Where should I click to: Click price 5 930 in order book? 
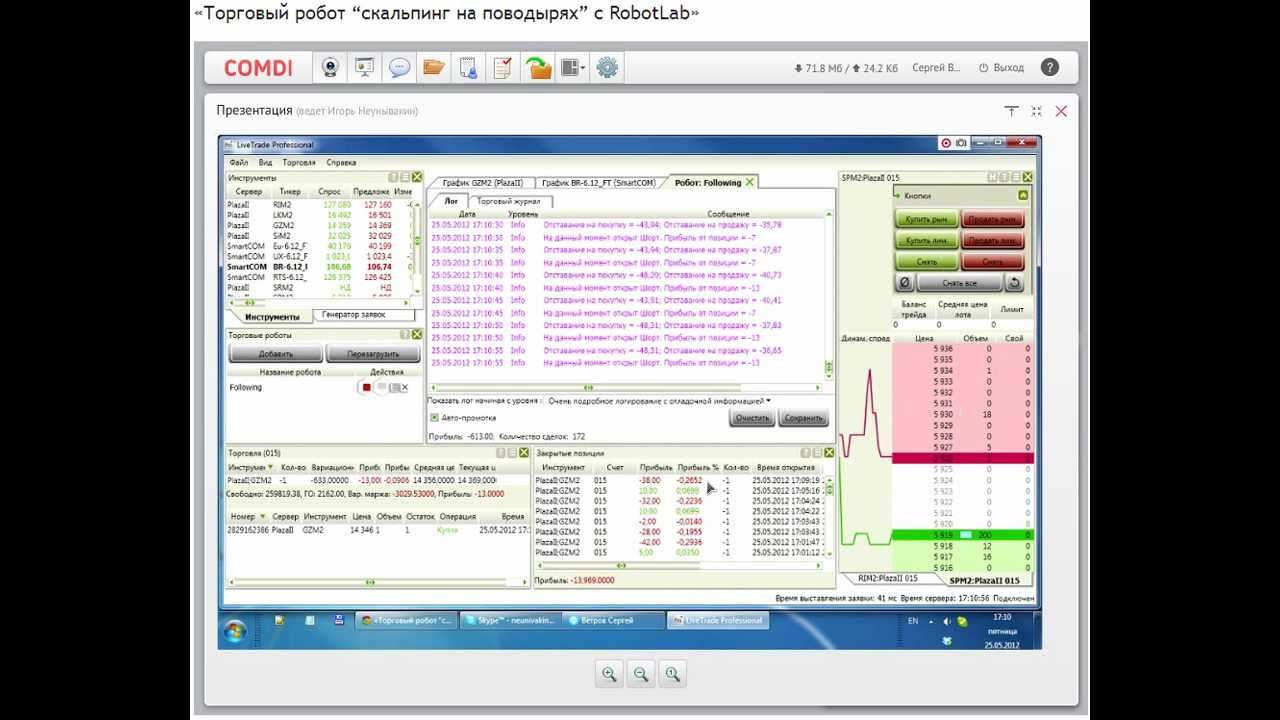[x=942, y=415]
